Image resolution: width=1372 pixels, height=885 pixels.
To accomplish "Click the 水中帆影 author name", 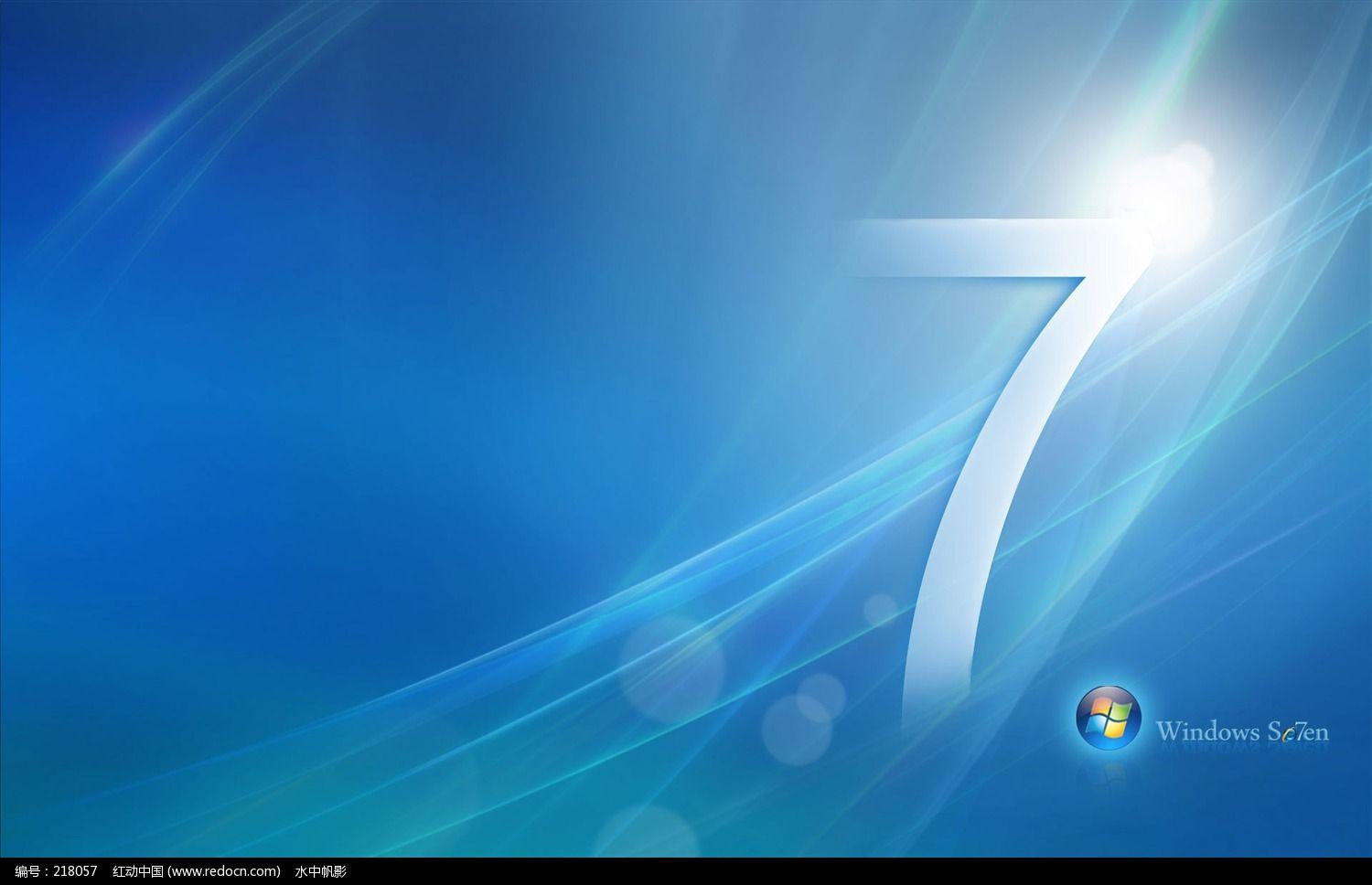I will [321, 871].
